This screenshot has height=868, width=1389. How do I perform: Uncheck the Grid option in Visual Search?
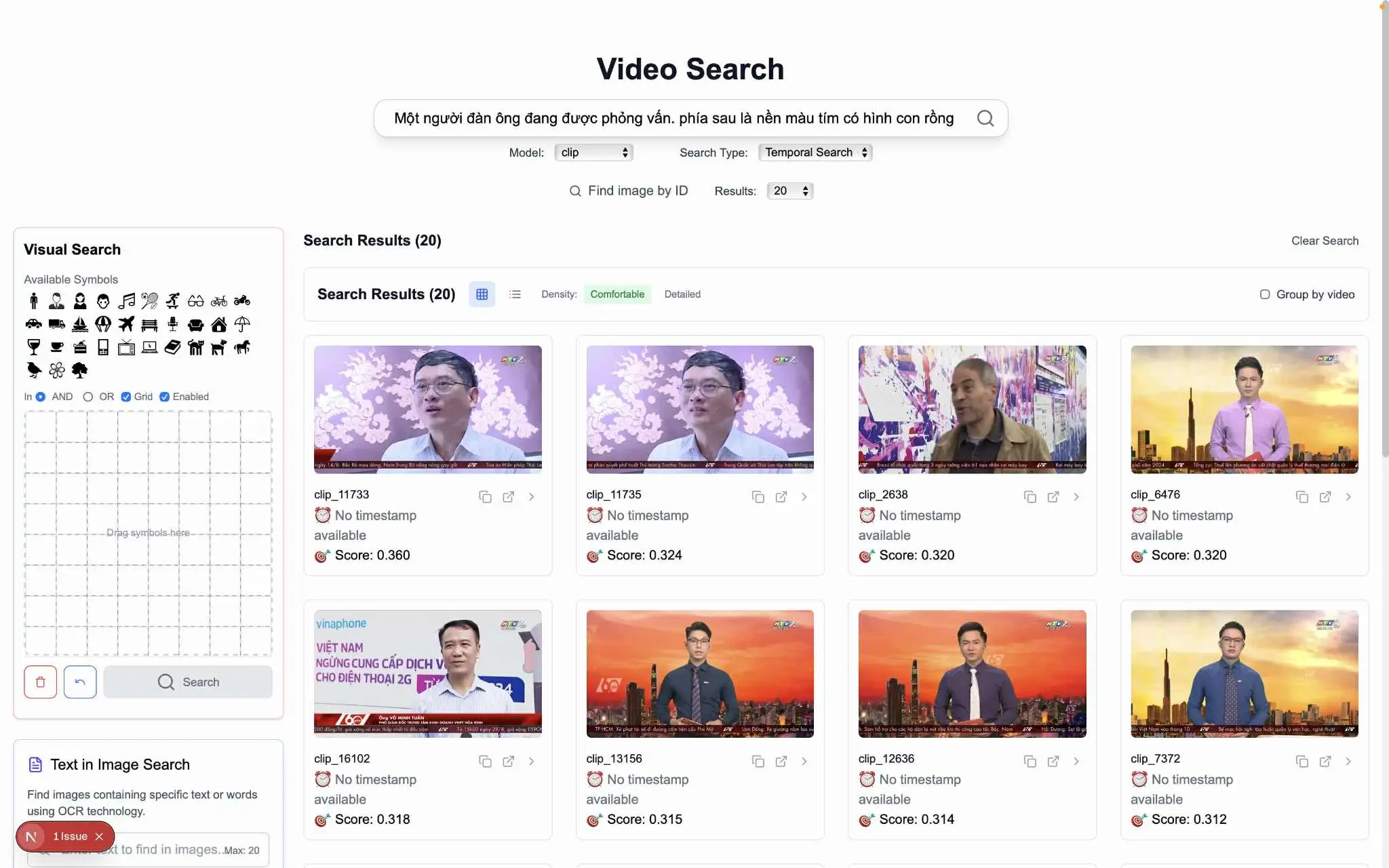point(126,397)
